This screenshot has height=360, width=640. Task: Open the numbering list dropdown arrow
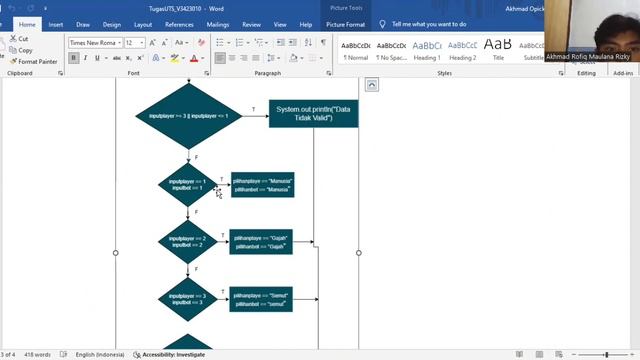point(248,43)
